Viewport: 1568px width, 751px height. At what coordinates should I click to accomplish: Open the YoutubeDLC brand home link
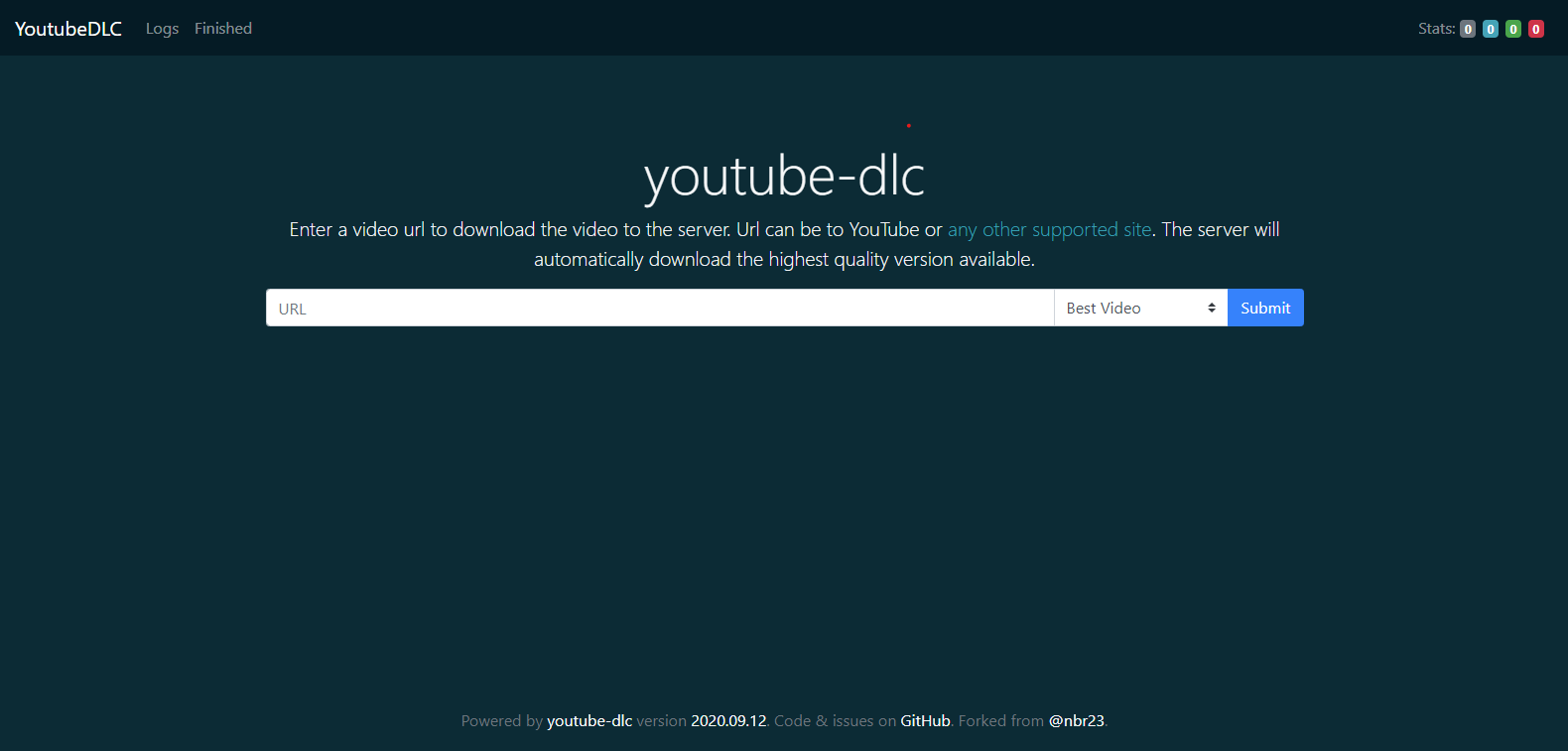point(68,29)
